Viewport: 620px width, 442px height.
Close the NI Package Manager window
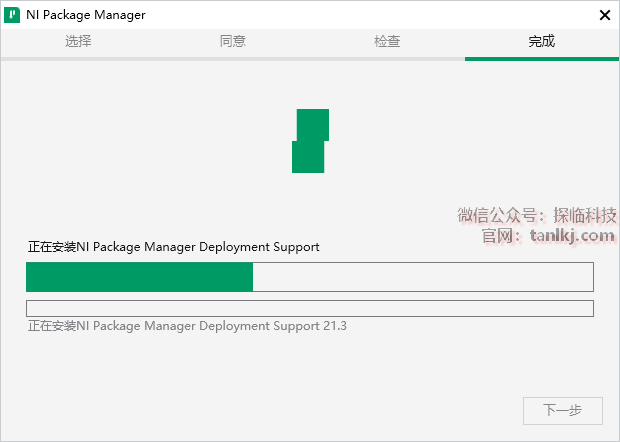[x=604, y=15]
